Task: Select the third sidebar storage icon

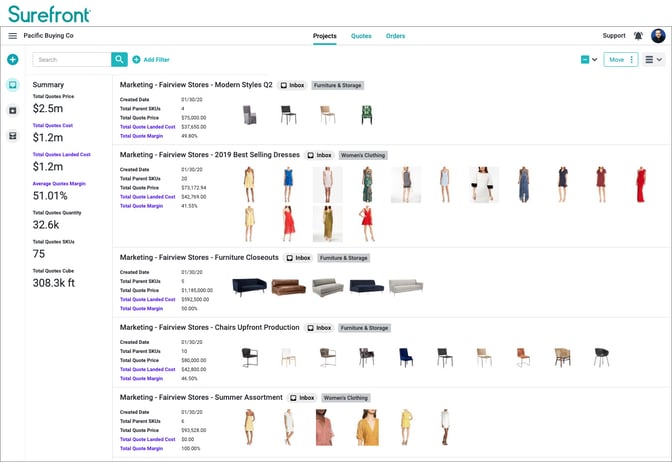Action: pos(12,136)
